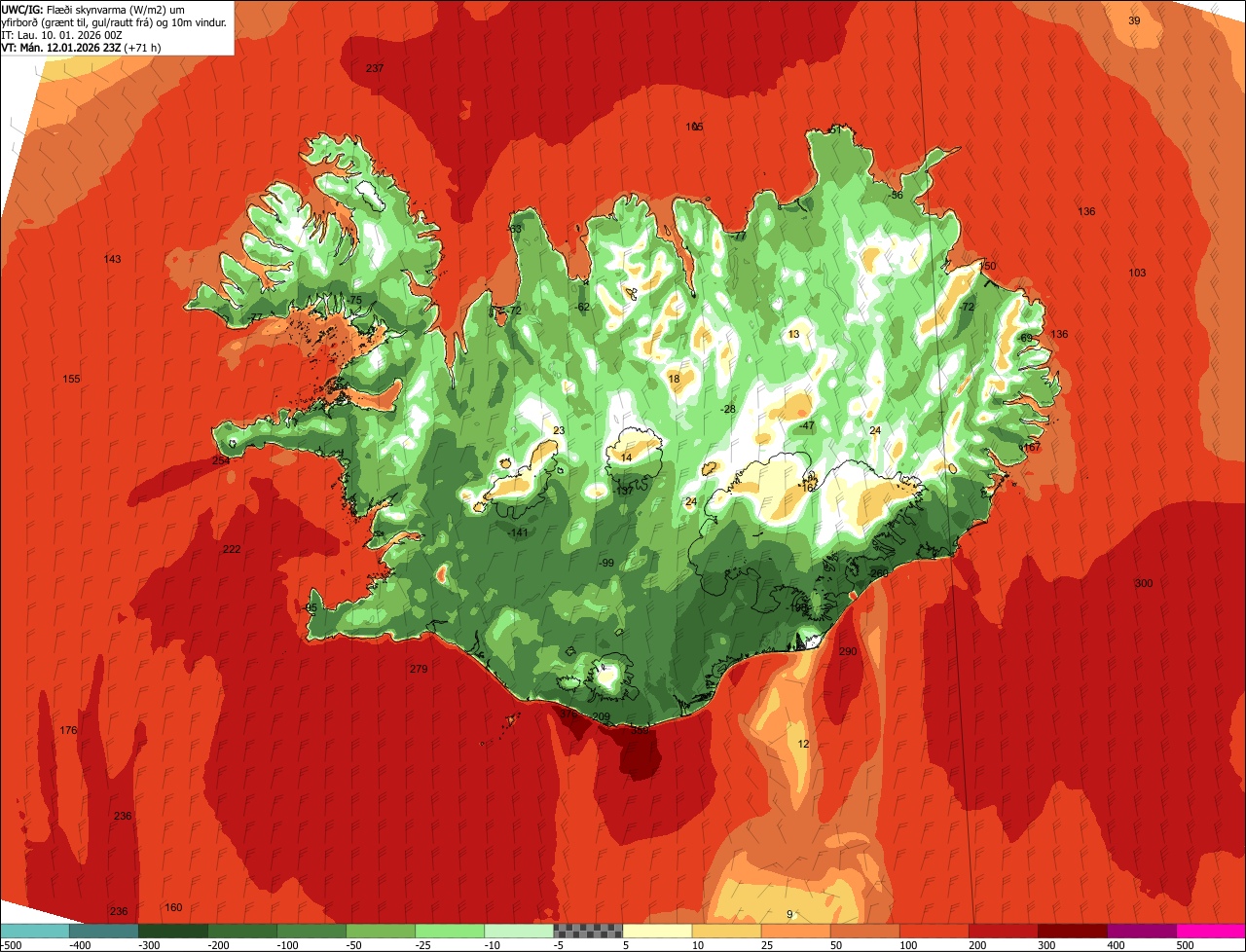Click the map value 254 at the Snæfellsnes tip
The image size is (1246, 952).
click(221, 460)
